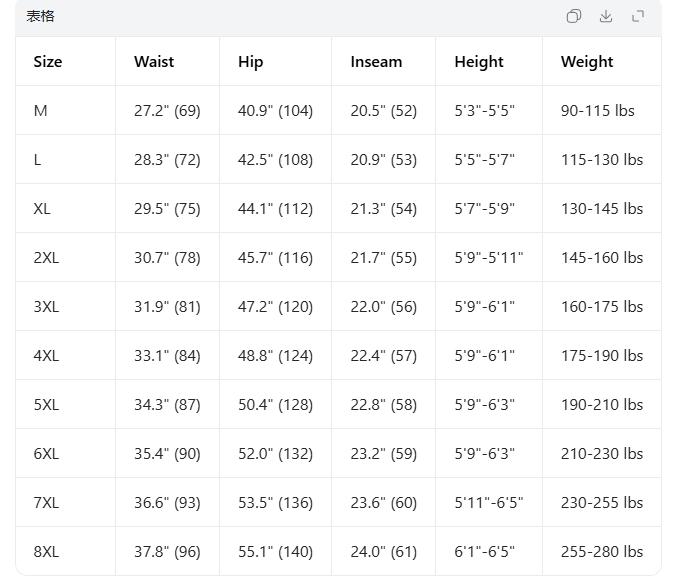Expand the table to fullscreen

(638, 16)
